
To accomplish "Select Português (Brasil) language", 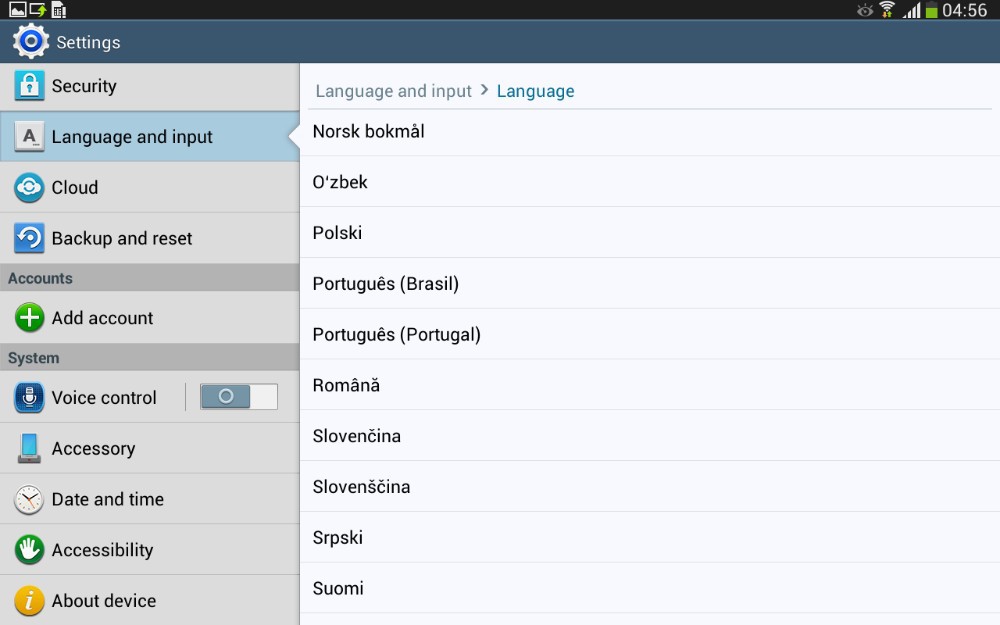I will pyautogui.click(x=385, y=284).
